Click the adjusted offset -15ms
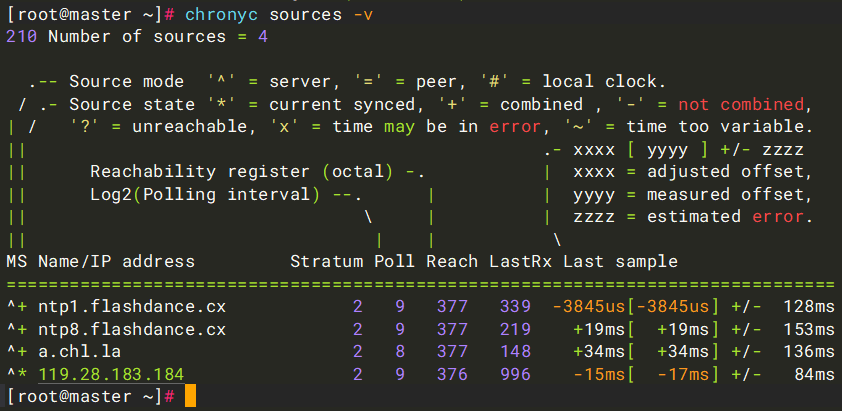Screen dimensions: 842x411 coord(599,374)
